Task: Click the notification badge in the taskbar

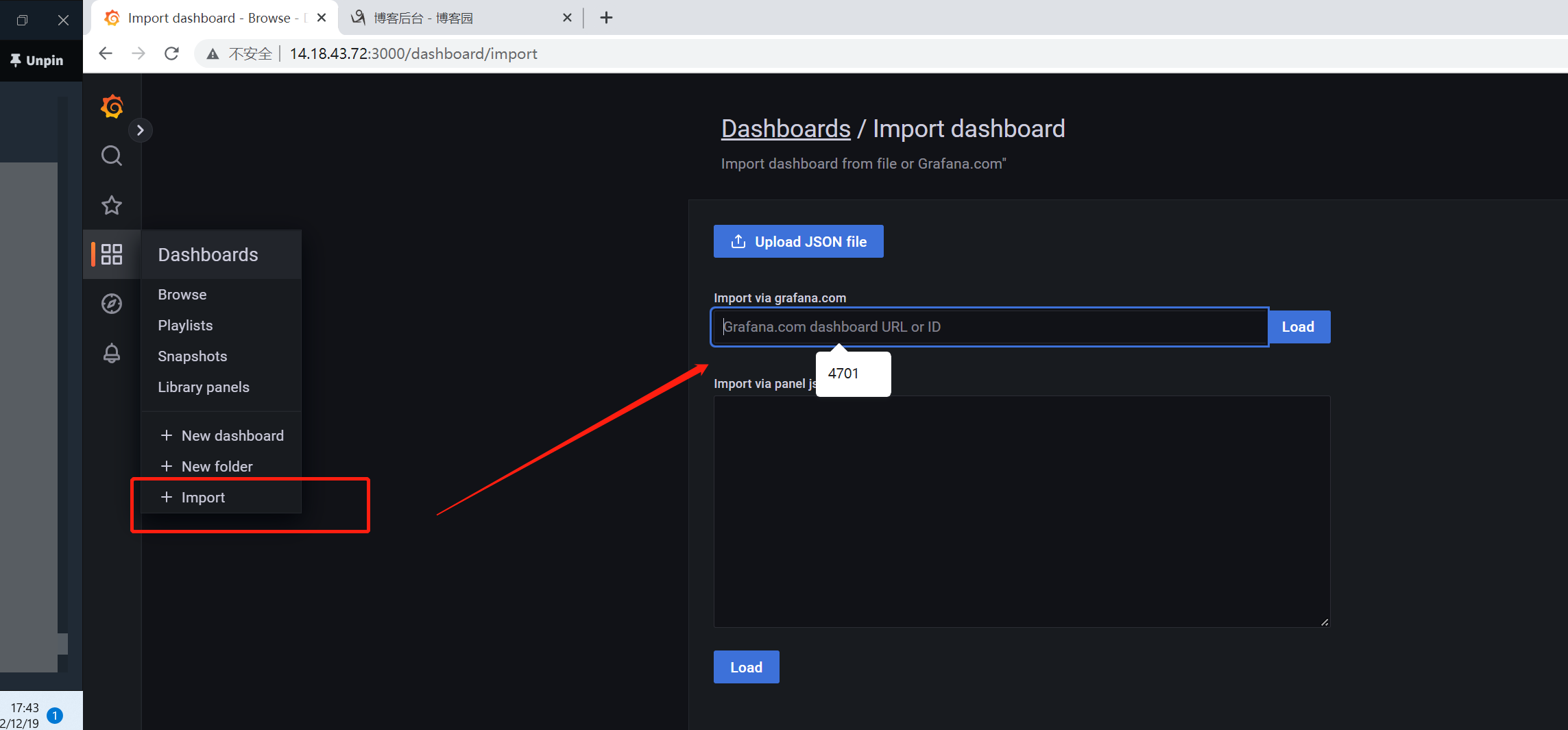Action: [x=55, y=716]
